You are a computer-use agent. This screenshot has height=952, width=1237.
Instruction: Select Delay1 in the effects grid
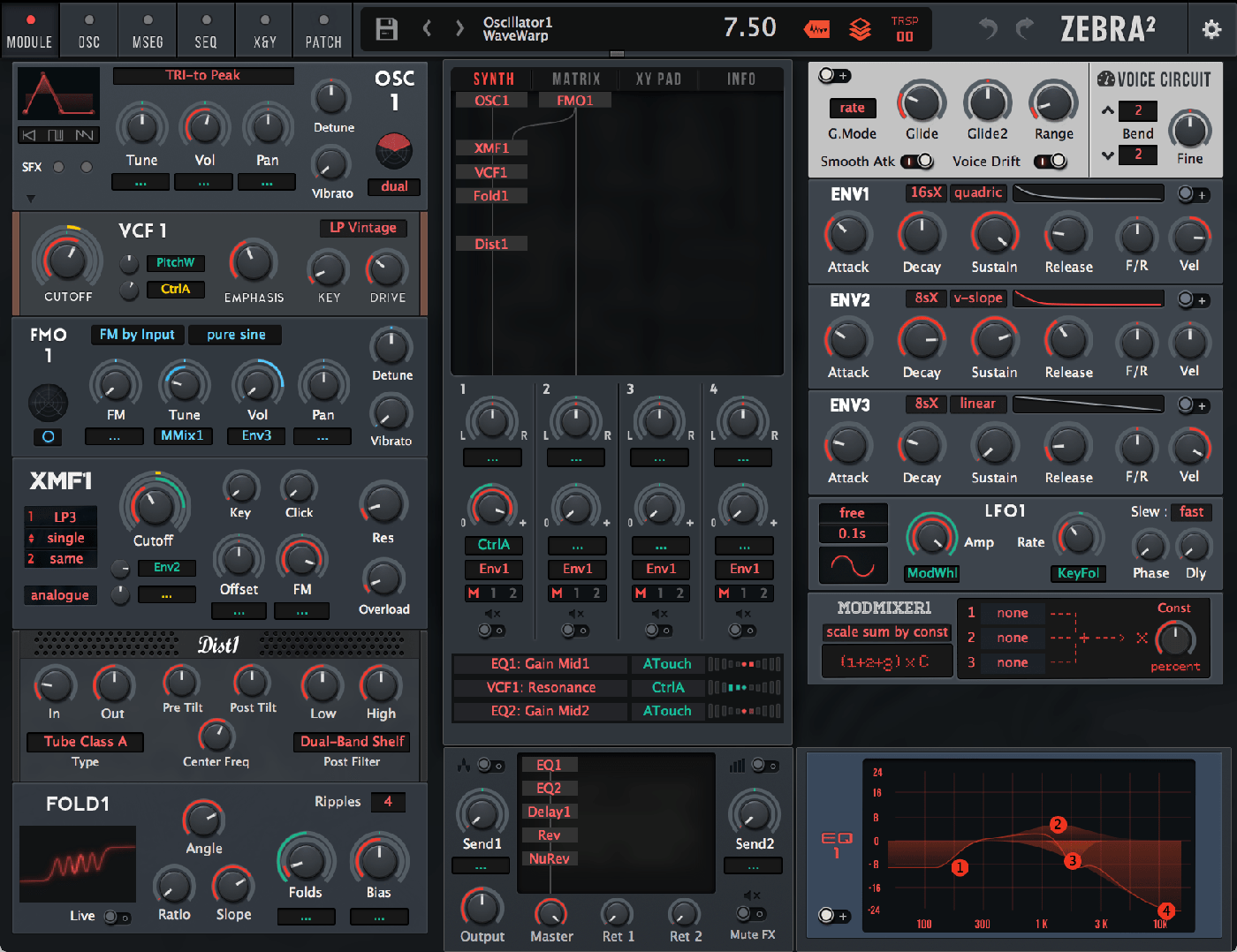coord(549,812)
